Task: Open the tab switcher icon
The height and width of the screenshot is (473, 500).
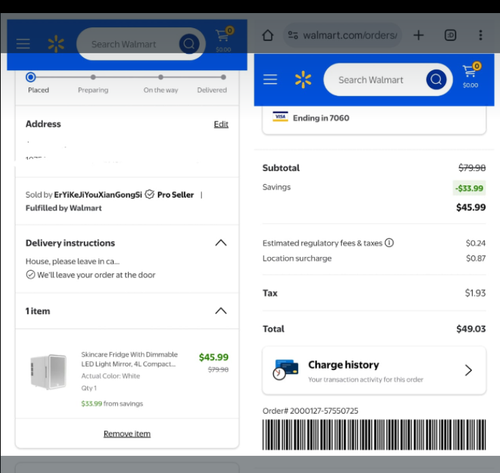Action: click(450, 35)
